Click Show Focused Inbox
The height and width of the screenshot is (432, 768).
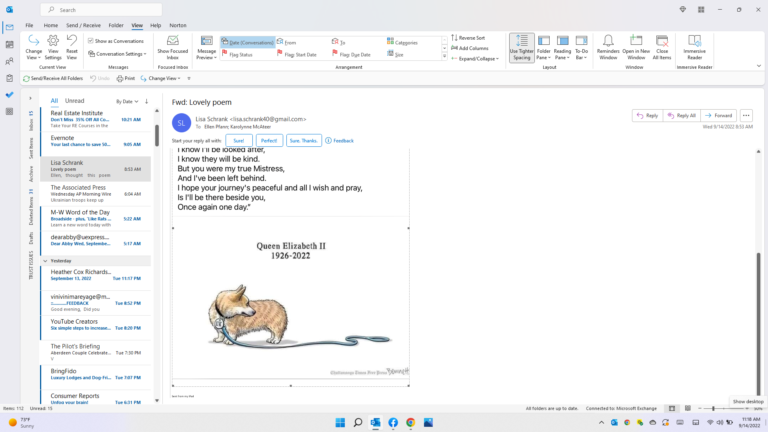(172, 48)
